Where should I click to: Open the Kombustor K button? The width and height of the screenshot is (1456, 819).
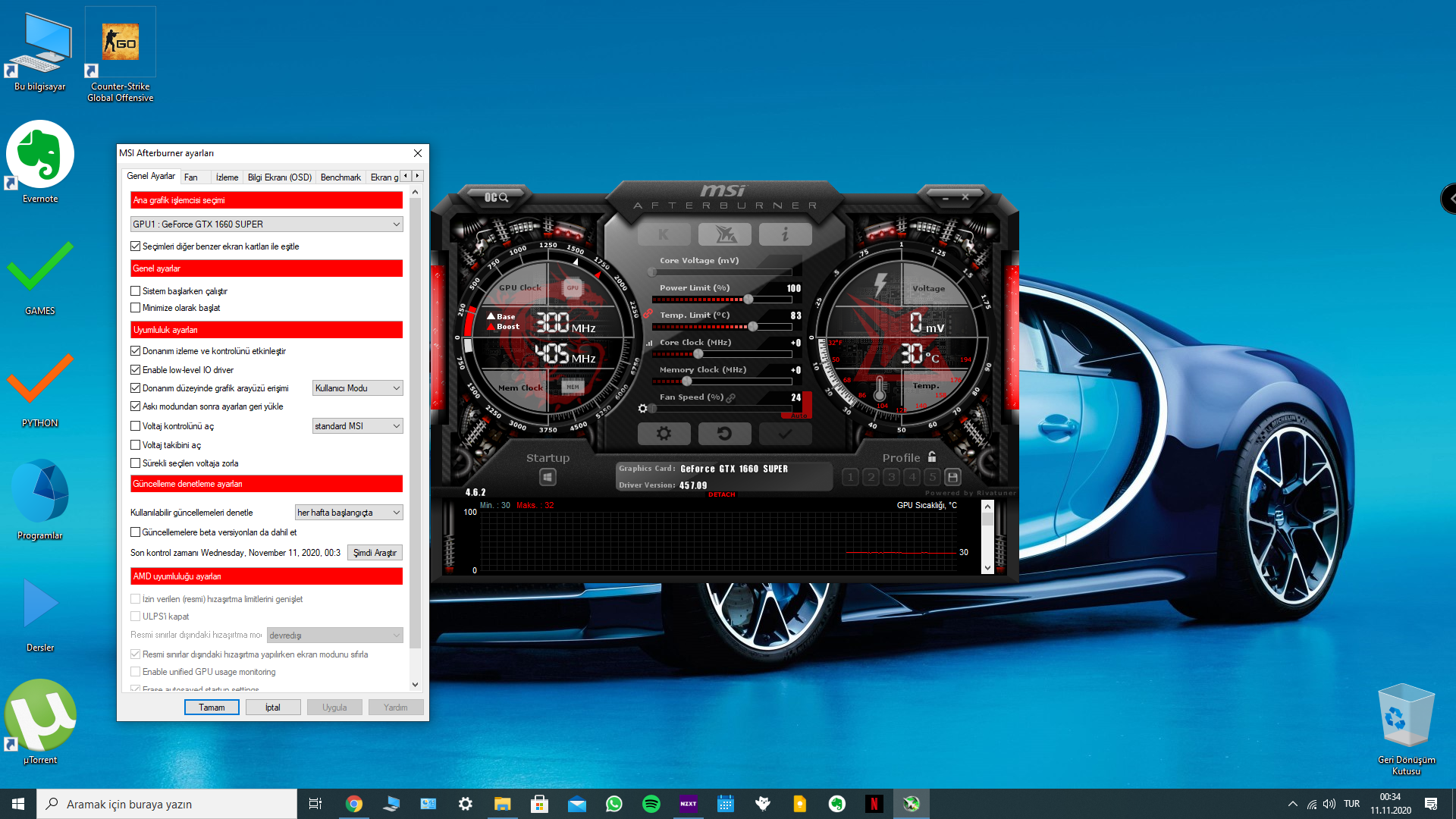(664, 235)
